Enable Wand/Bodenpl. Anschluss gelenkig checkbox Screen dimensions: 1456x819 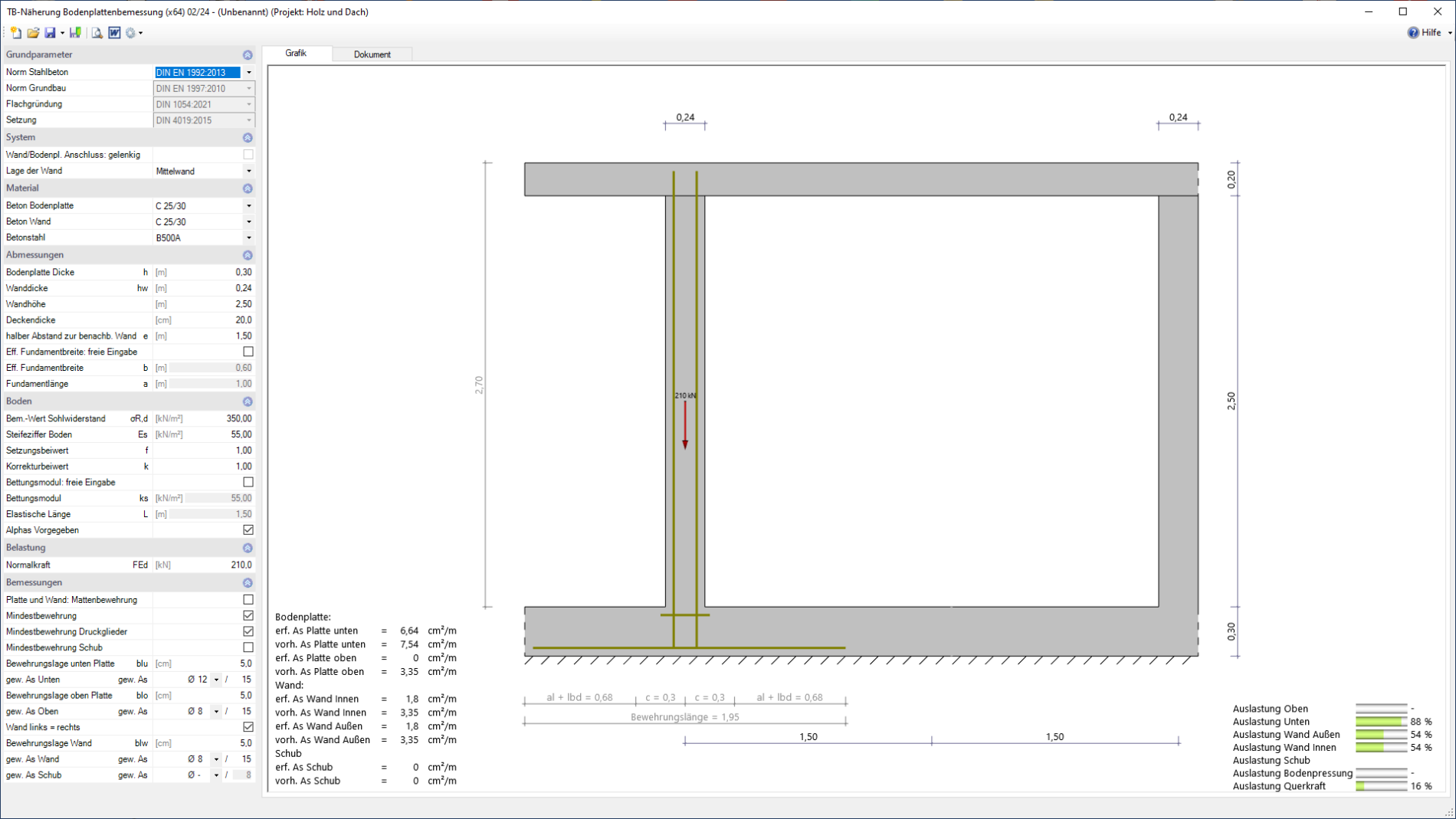tap(248, 155)
